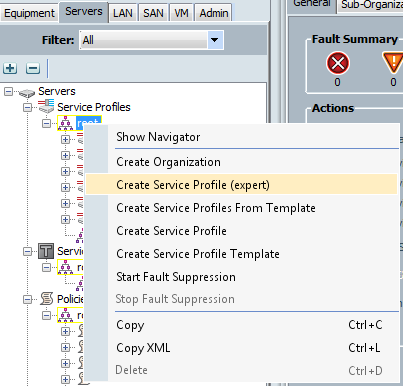Image resolution: width=403 pixels, height=386 pixels.
Task: Open the VM tab
Action: [181, 13]
